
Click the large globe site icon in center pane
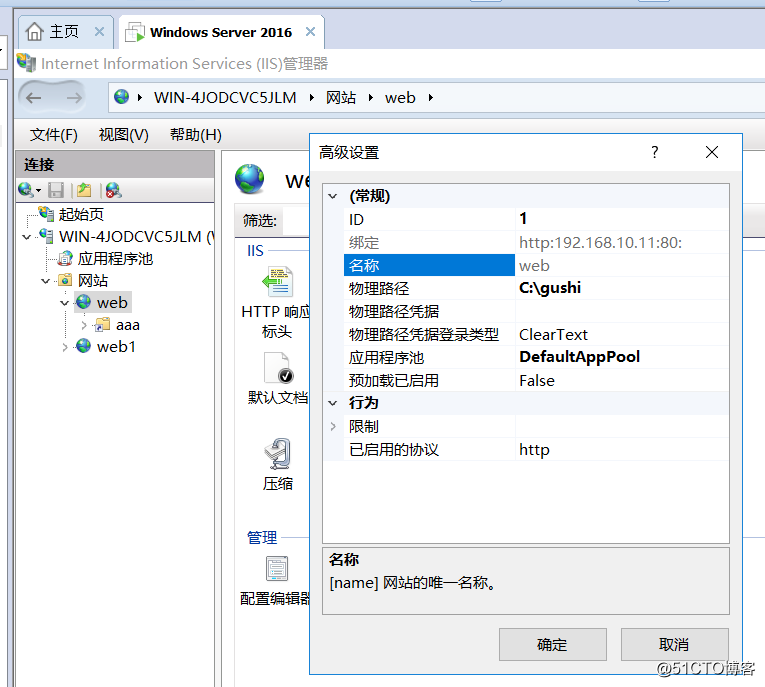(x=250, y=179)
